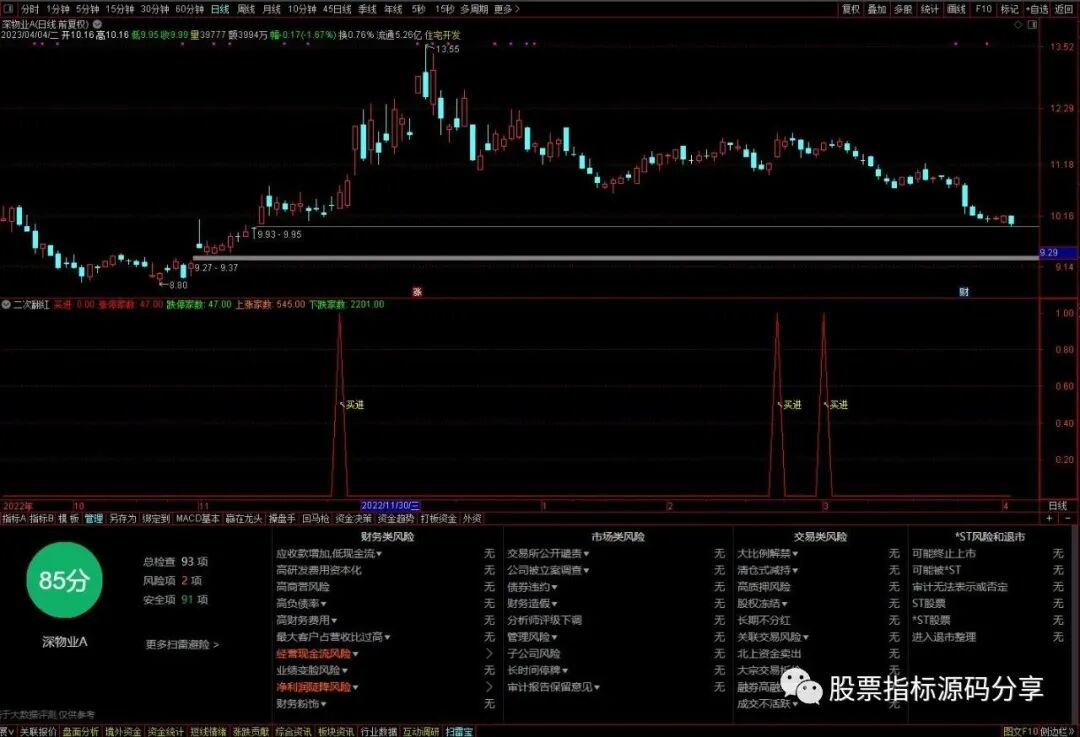Select the 指标A indicator tab
1080x737 pixels.
(x=14, y=518)
